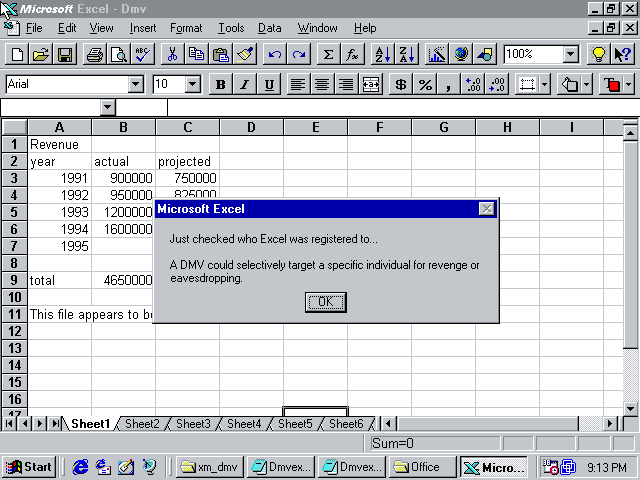
Task: Open the fill Color dropdown arrow
Action: [587, 84]
